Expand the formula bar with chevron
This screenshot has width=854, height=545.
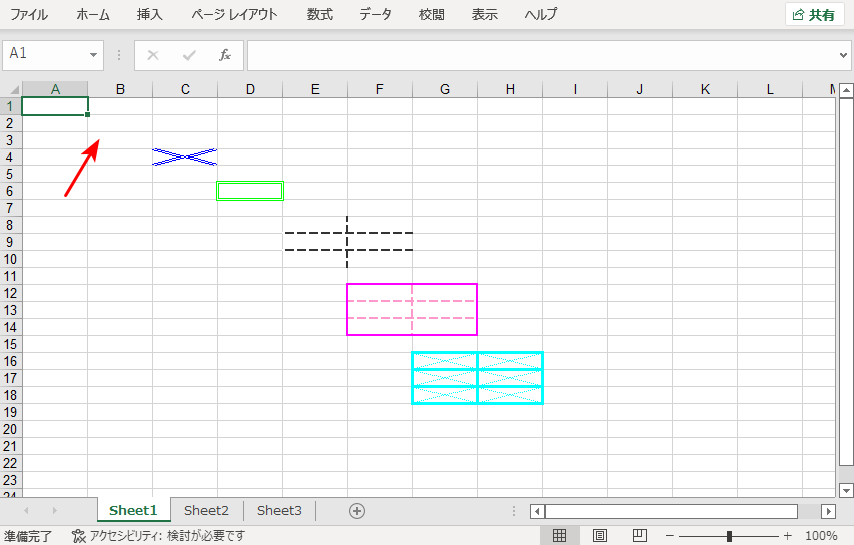(843, 55)
